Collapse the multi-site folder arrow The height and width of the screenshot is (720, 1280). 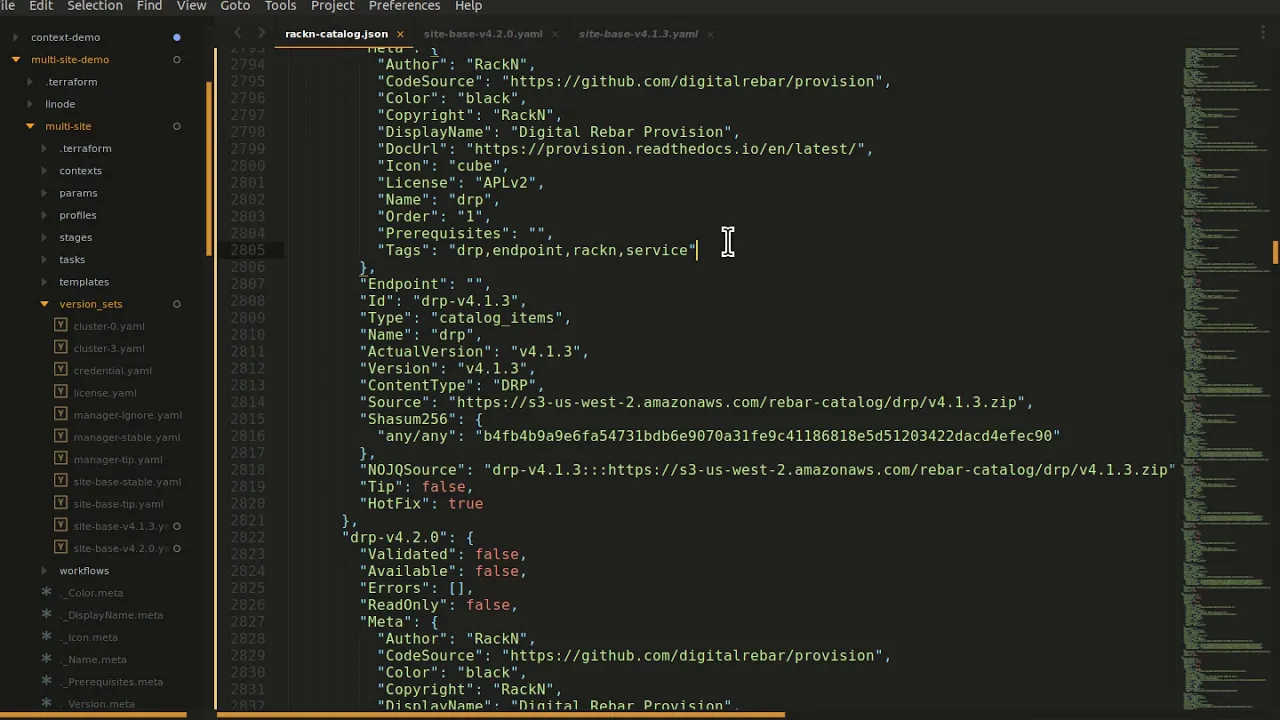[x=30, y=126]
